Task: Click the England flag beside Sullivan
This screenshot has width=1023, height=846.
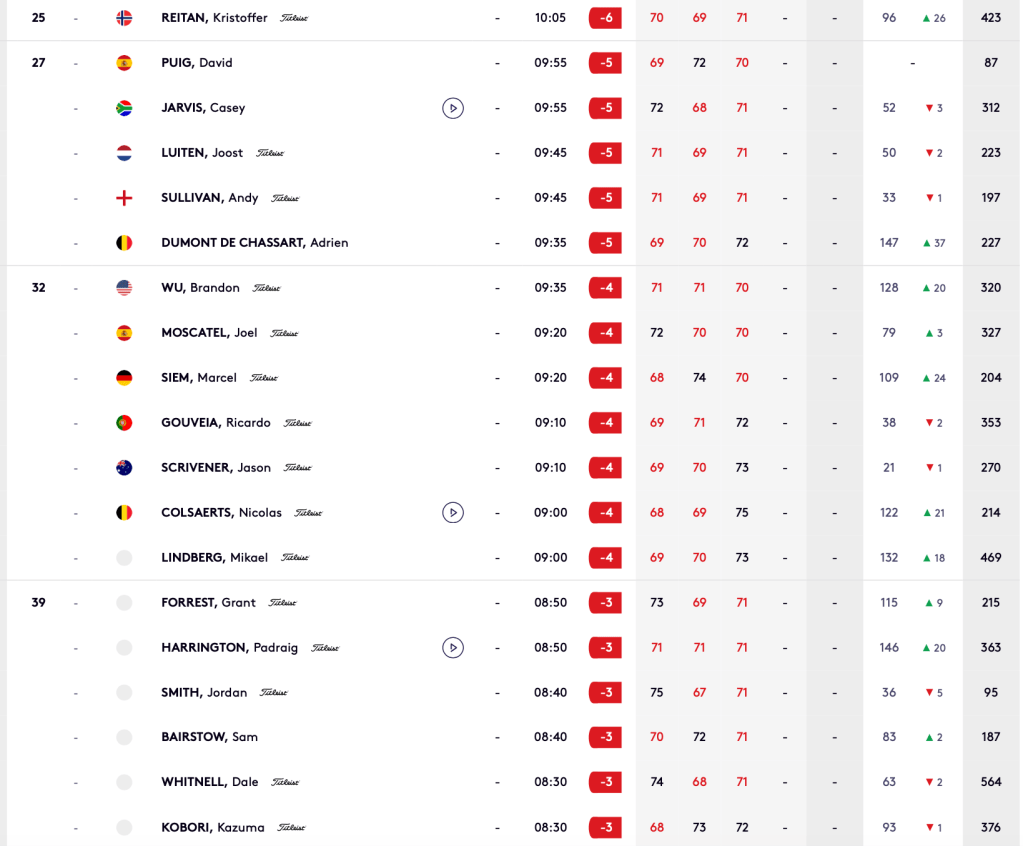Action: [124, 198]
